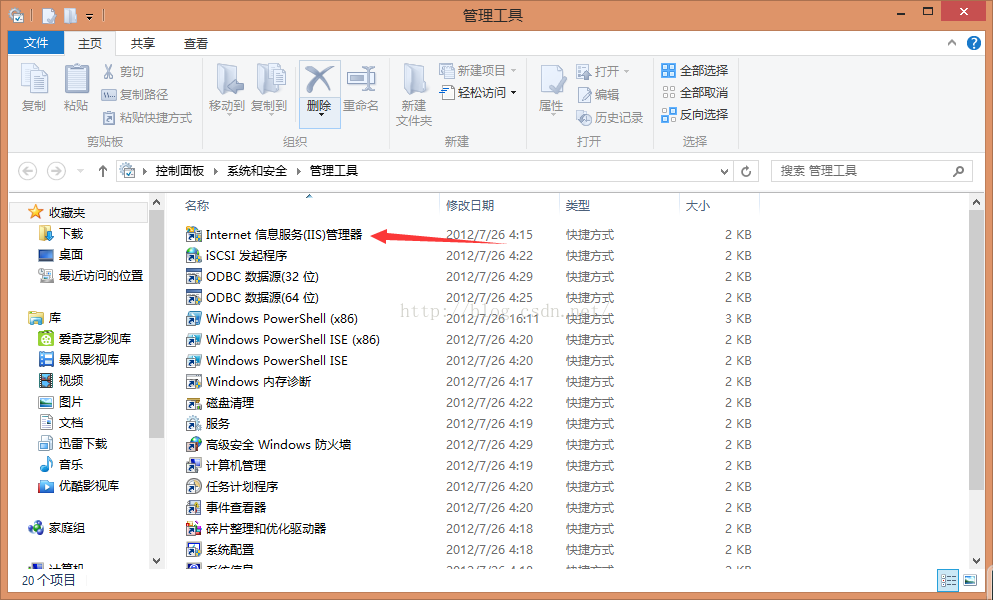Select Windows 内存诊断 item
The width and height of the screenshot is (993, 600).
249,381
